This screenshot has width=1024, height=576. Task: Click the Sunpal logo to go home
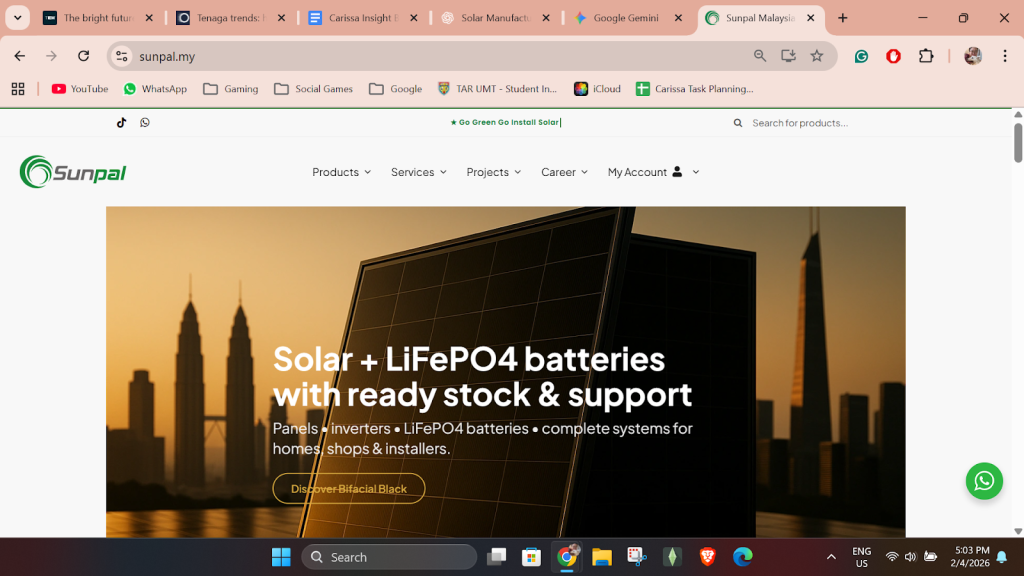click(71, 171)
